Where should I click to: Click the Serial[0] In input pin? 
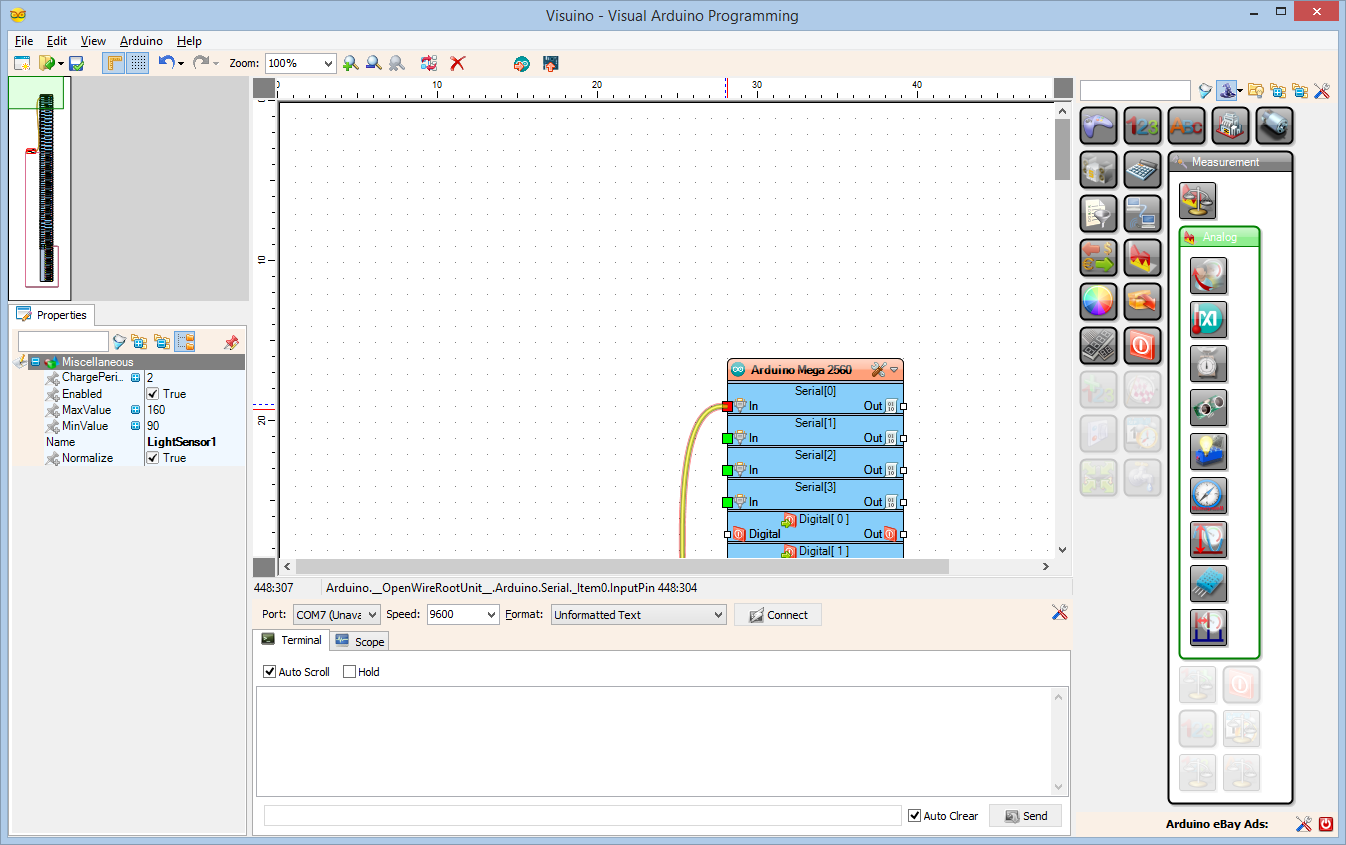tap(728, 406)
